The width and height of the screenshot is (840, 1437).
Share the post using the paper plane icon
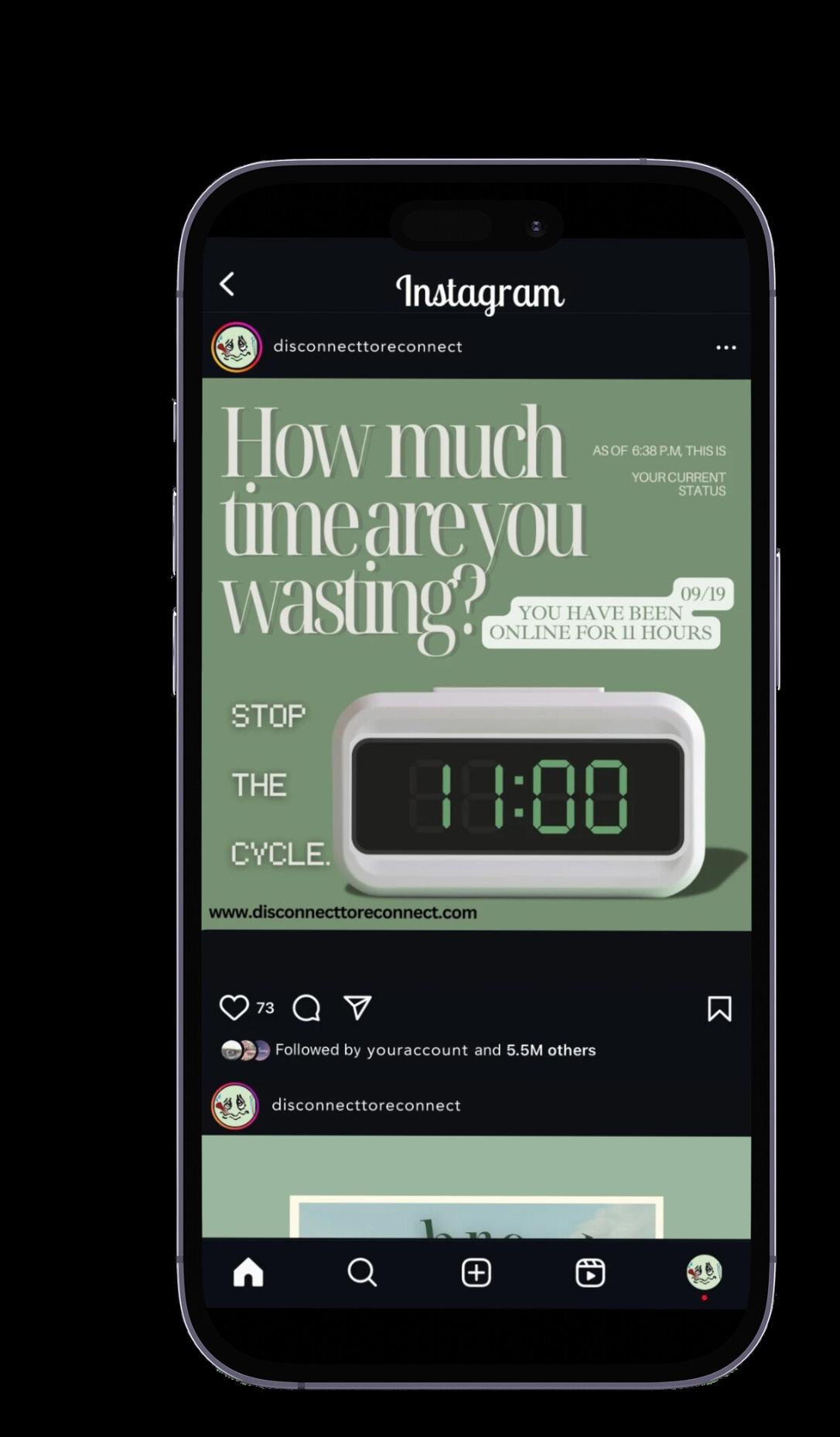357,1007
